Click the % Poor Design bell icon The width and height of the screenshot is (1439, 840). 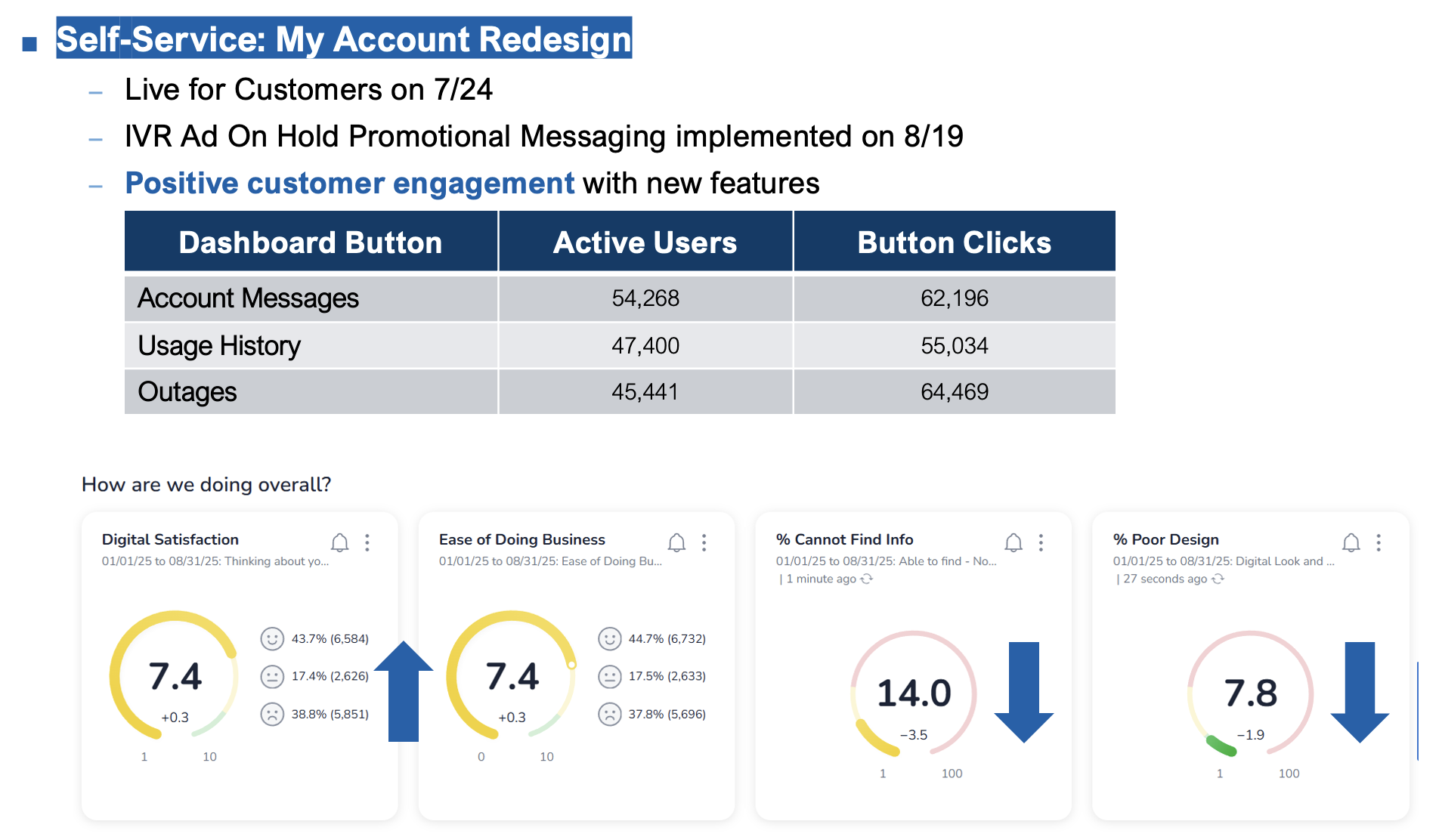coord(1351,542)
